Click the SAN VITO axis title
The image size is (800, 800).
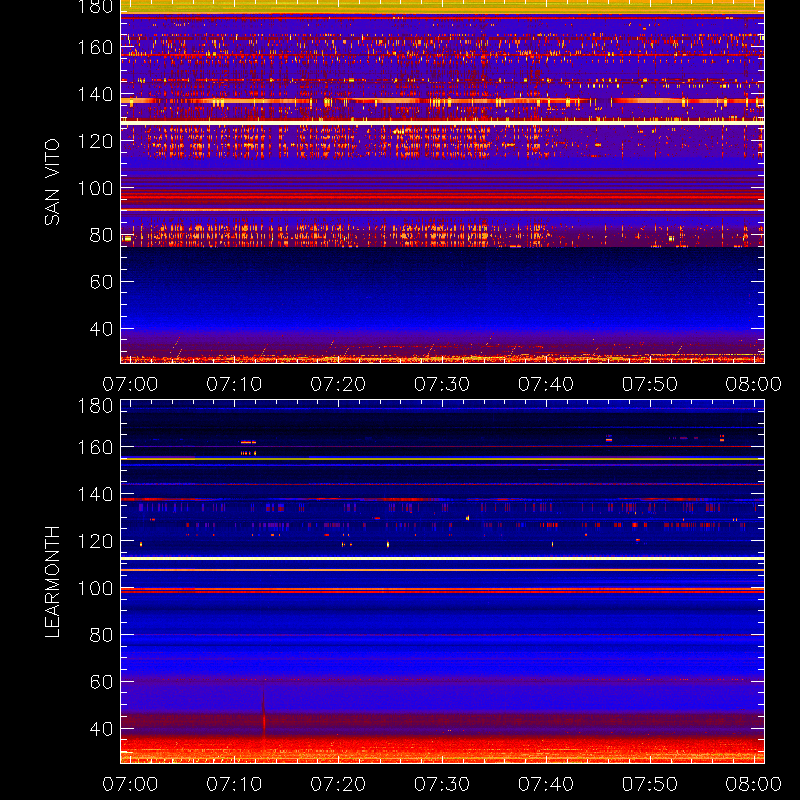52,182
